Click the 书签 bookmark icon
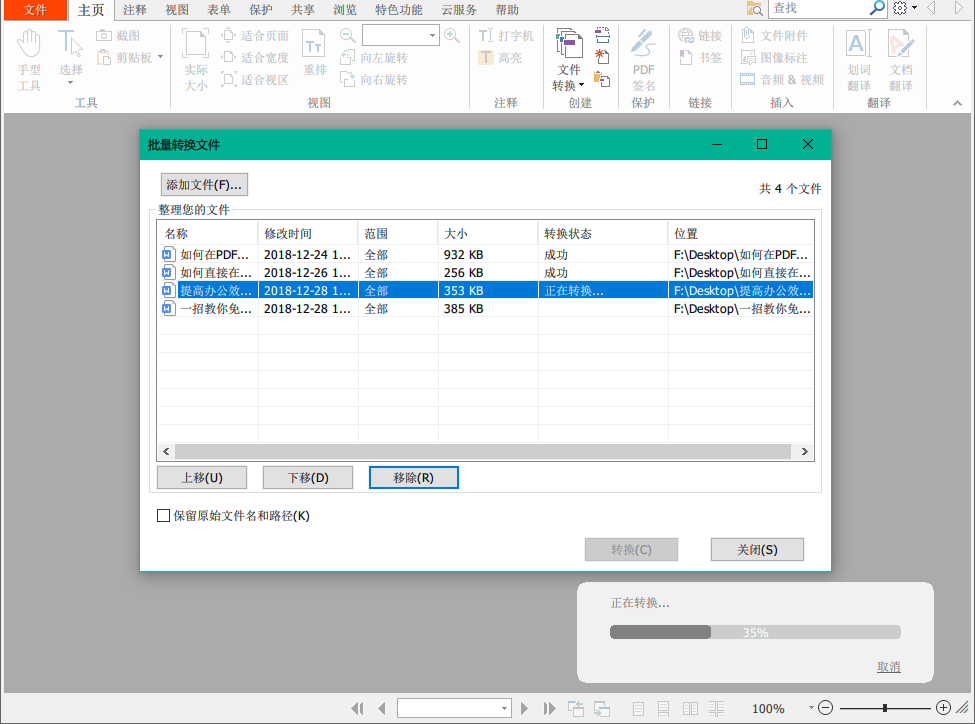Image resolution: width=975 pixels, height=724 pixels. (x=700, y=56)
